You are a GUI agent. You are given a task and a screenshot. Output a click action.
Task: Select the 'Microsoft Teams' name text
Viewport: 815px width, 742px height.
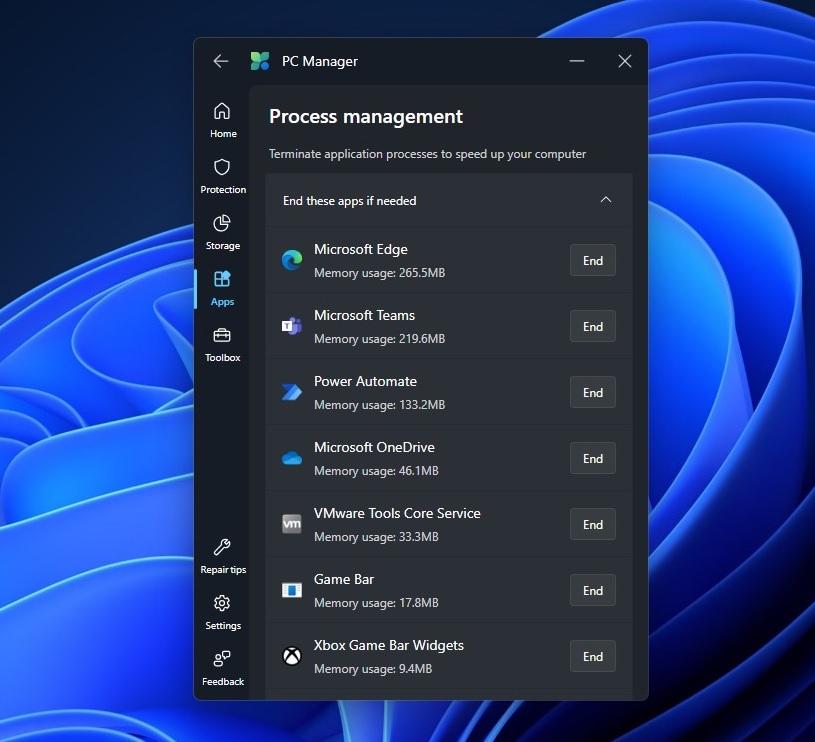coord(364,315)
